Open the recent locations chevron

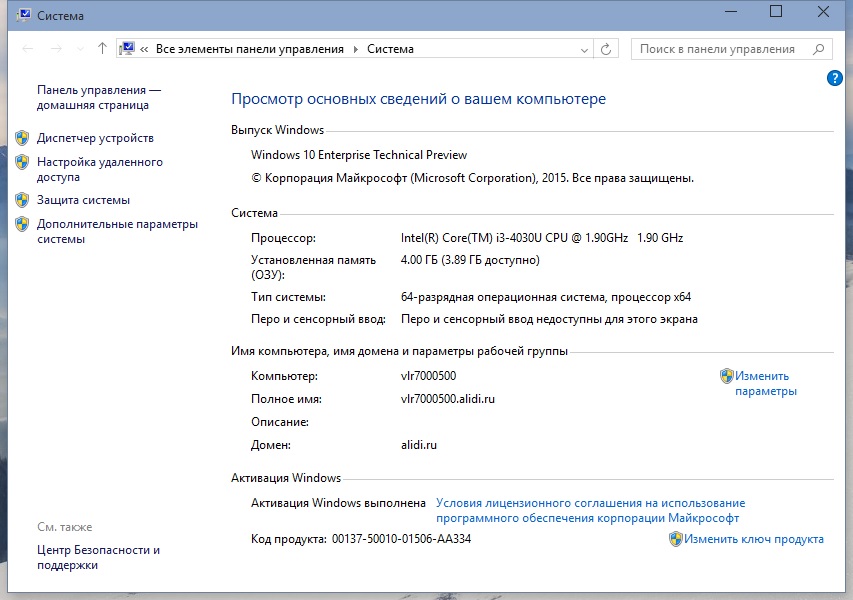(81, 50)
